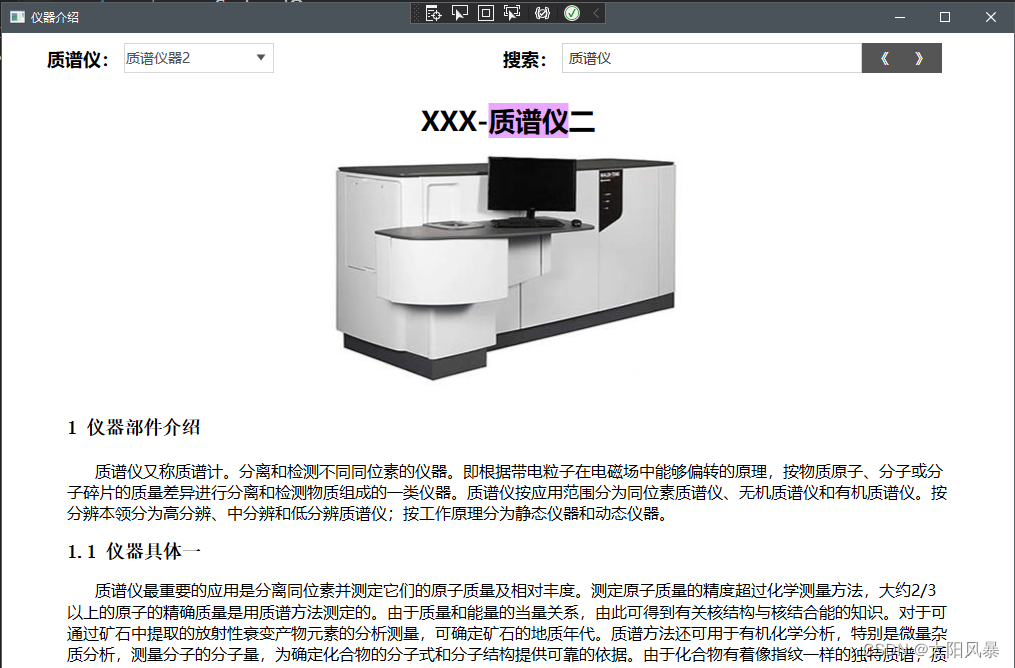Click the heading 1 仪器部件介绍
This screenshot has height=668, width=1015.
pyautogui.click(x=134, y=427)
